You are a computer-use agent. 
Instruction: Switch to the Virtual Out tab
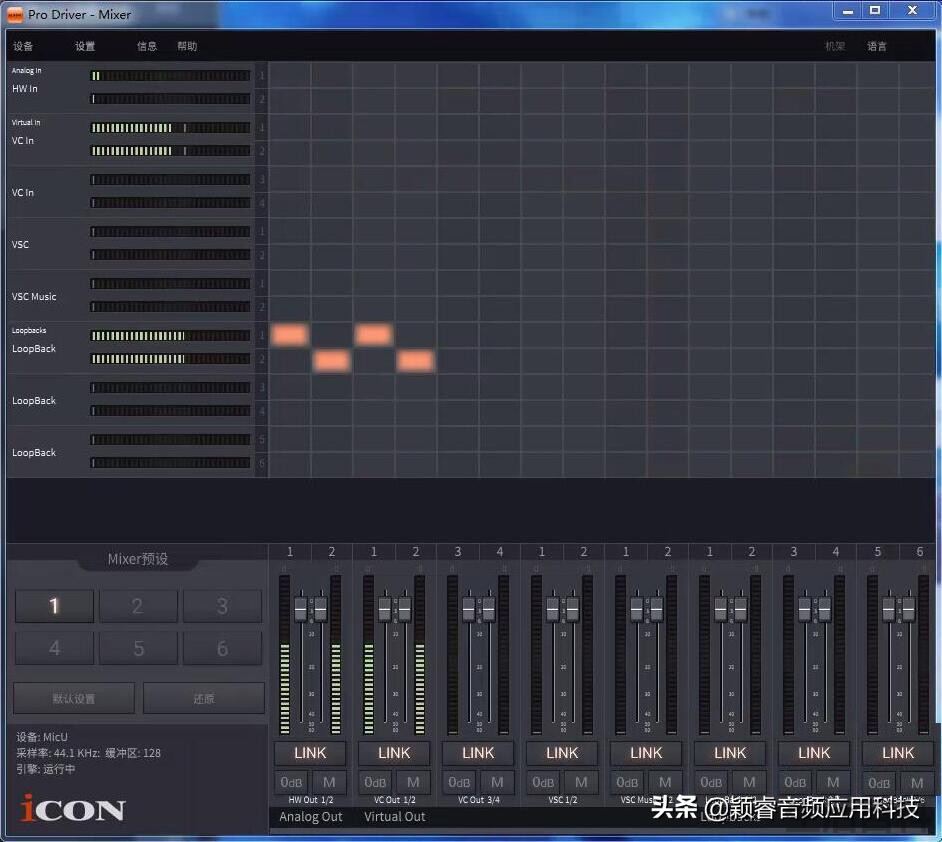click(395, 817)
